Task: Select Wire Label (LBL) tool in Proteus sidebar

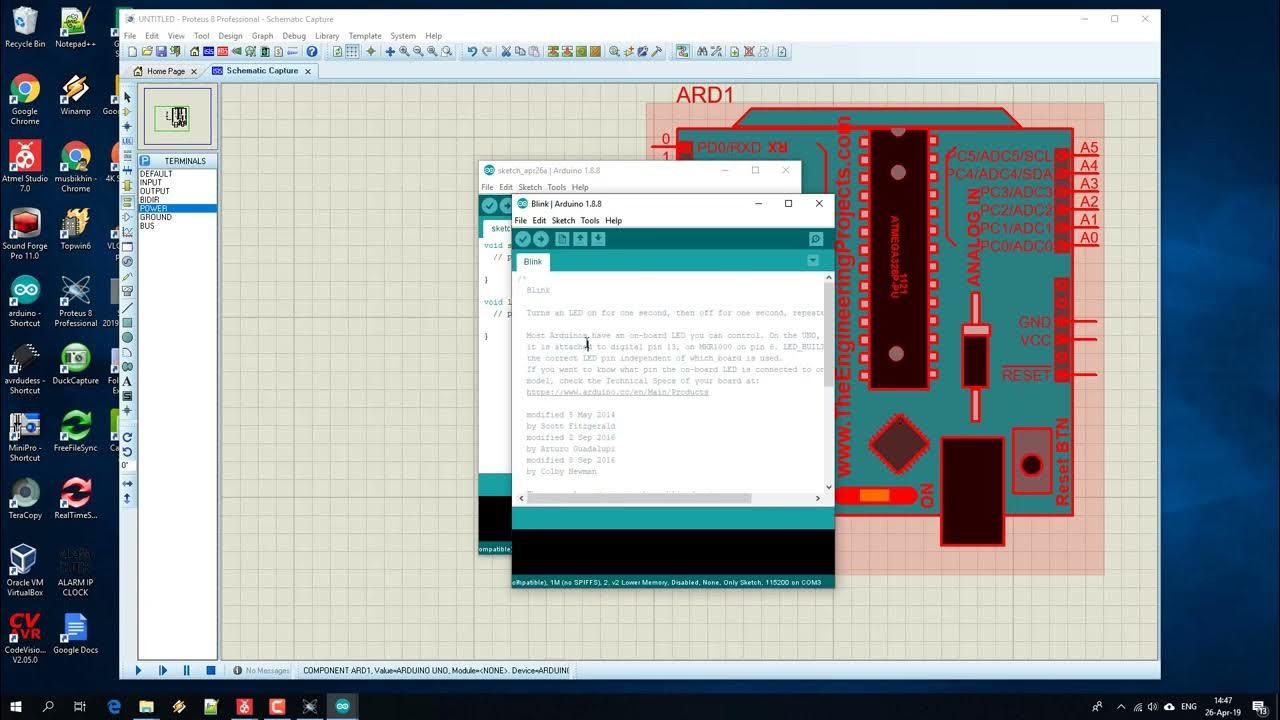Action: pyautogui.click(x=127, y=139)
